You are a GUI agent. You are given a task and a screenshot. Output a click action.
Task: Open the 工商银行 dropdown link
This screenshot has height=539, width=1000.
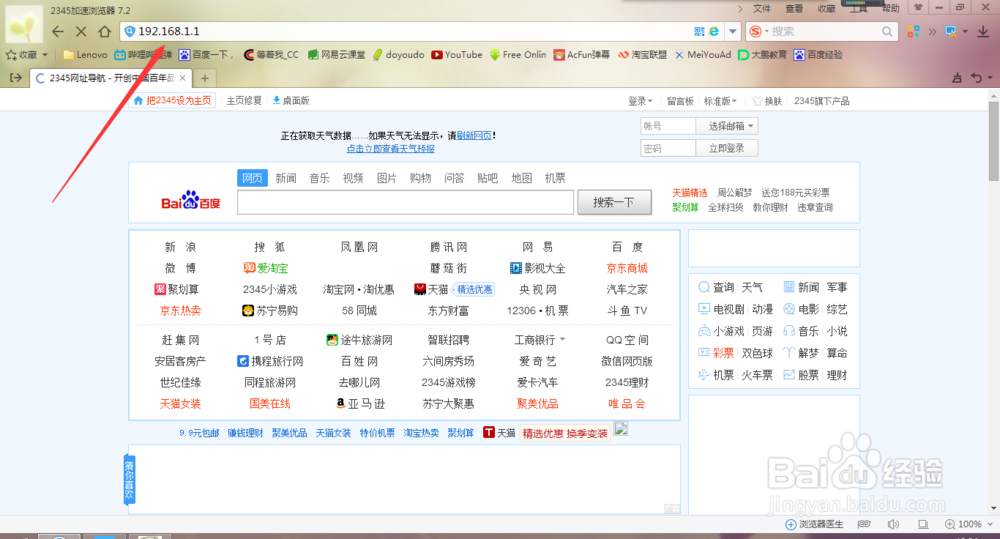click(540, 340)
